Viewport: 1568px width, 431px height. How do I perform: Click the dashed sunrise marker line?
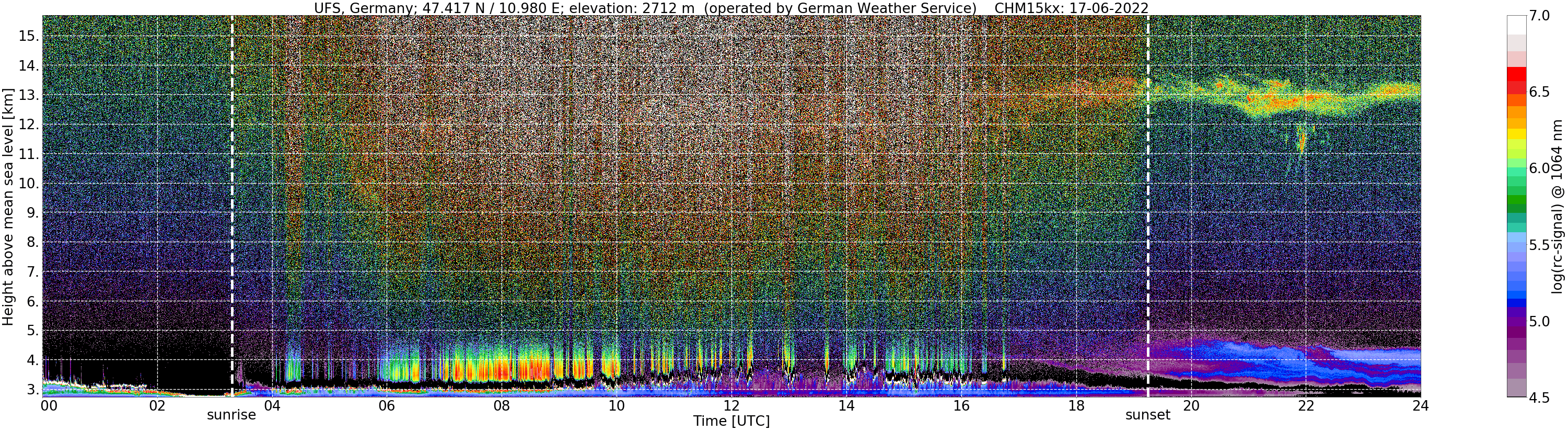(x=232, y=206)
